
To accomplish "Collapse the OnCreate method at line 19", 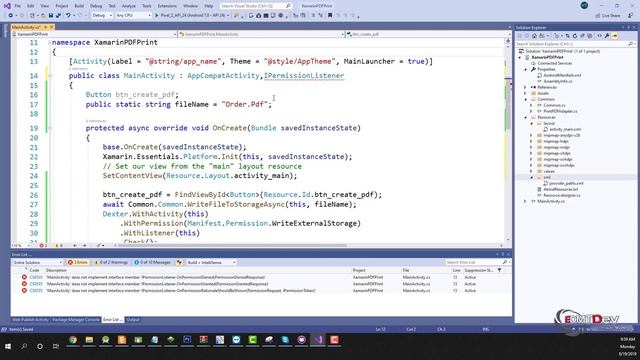I will [x=50, y=128].
